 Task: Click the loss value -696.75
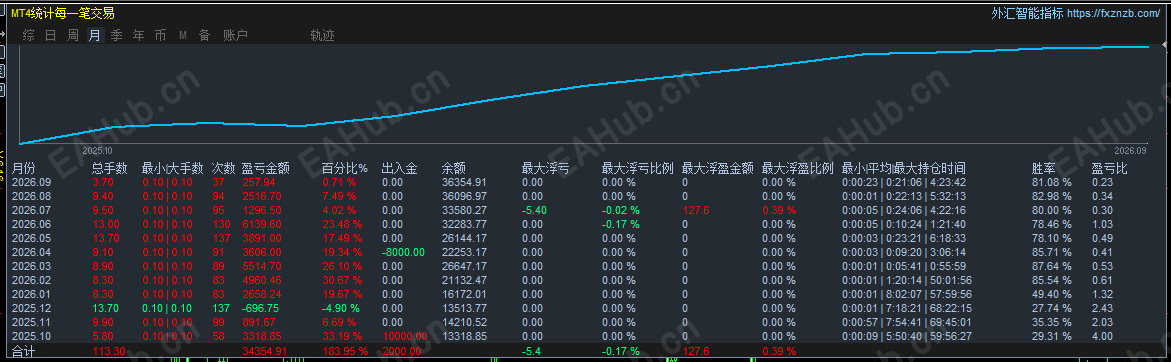tap(261, 308)
